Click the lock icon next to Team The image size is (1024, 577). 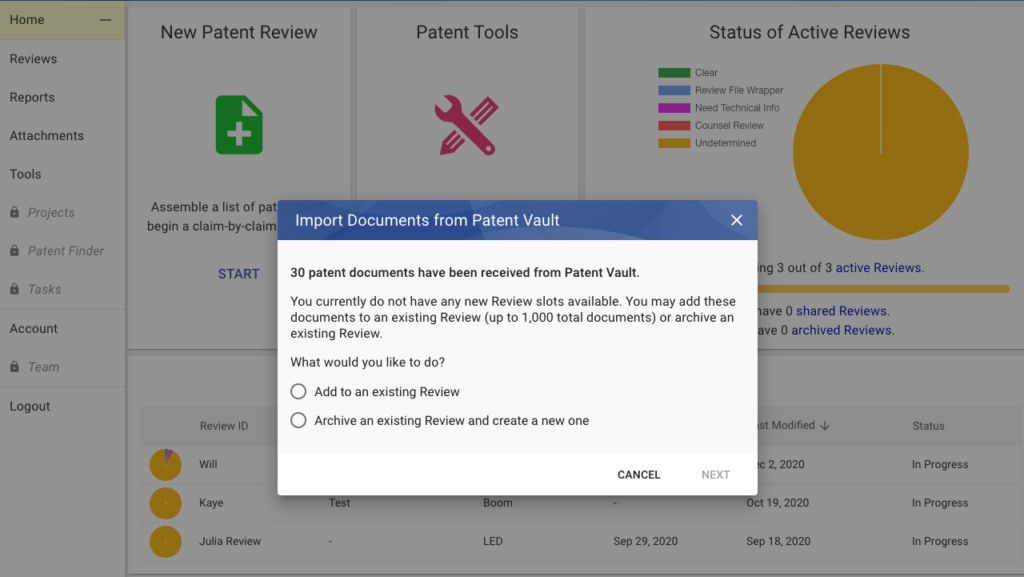coord(14,367)
